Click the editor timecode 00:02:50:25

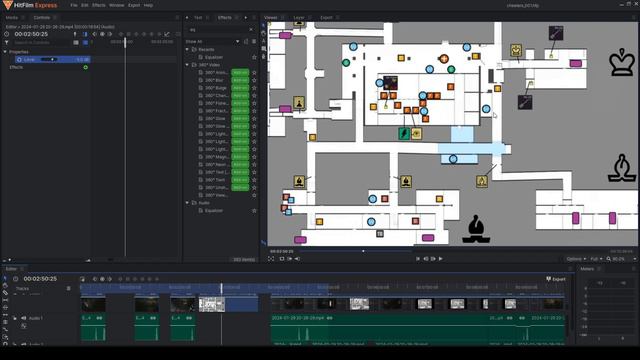(40, 279)
